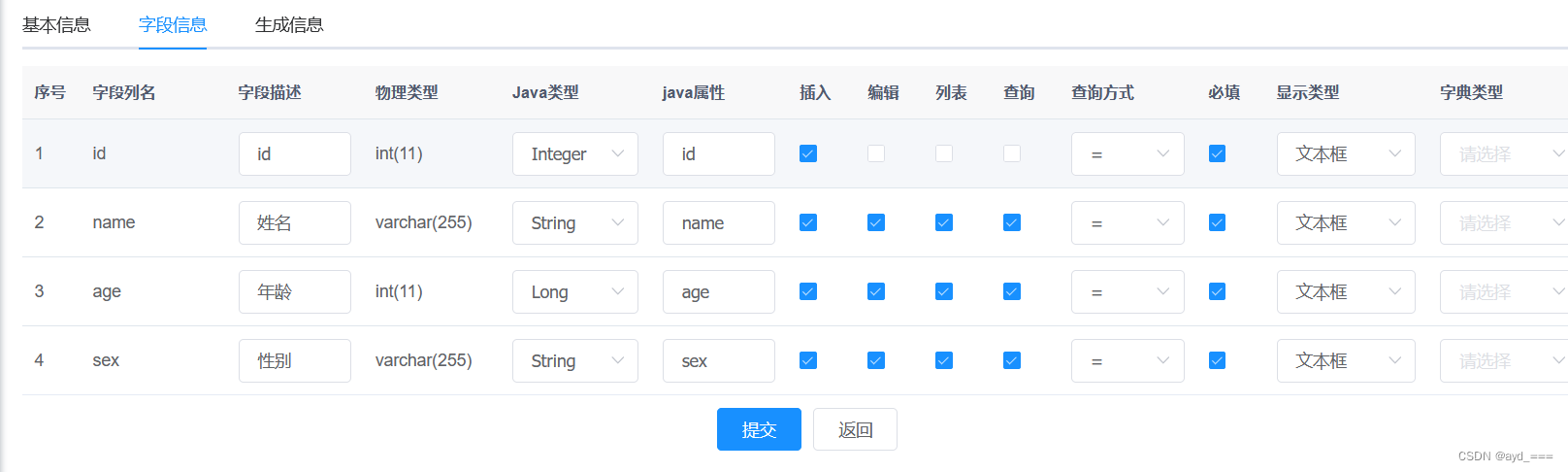Open 查询方式 dropdown for age row

click(x=1127, y=291)
